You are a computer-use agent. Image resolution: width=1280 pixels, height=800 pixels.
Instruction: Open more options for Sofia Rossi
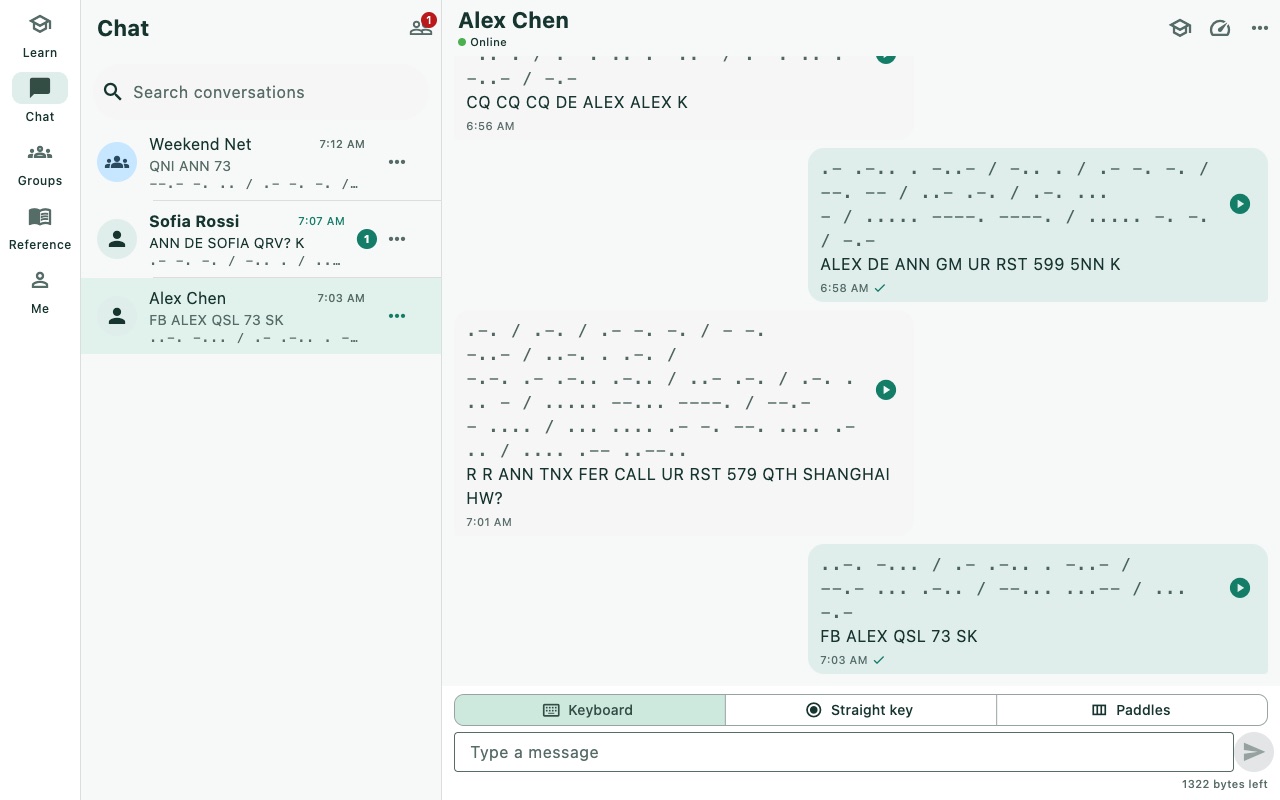coord(397,239)
